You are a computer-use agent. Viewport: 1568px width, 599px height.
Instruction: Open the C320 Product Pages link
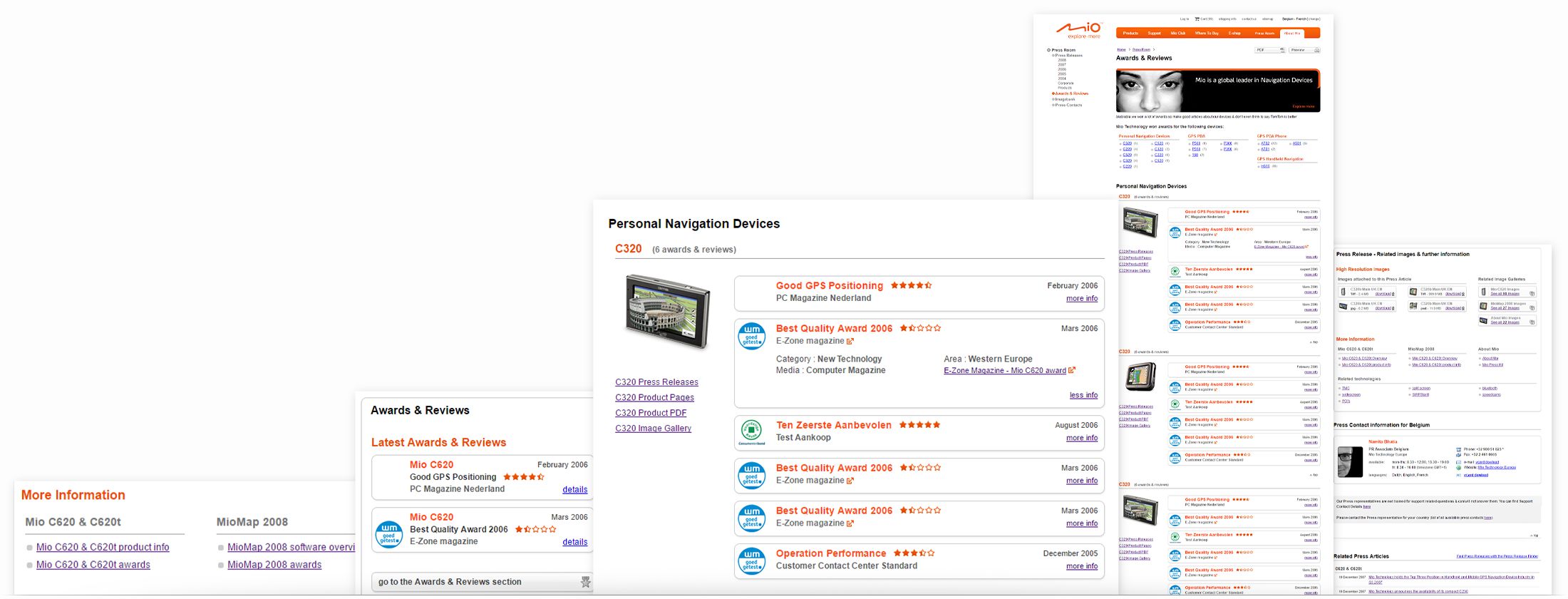click(x=654, y=397)
